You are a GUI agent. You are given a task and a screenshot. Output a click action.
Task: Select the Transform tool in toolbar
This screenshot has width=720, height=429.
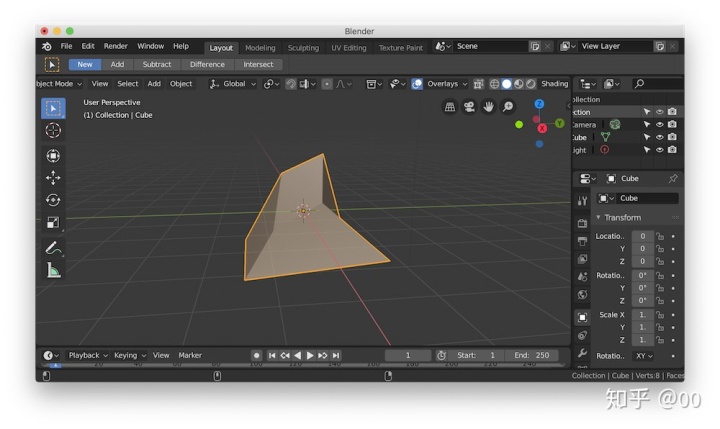(x=53, y=156)
